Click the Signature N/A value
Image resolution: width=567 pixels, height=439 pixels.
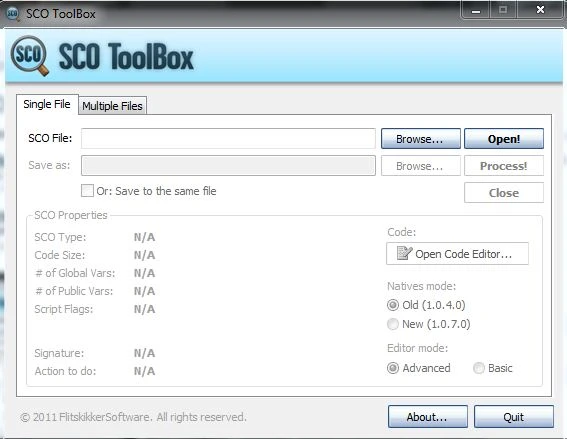pos(145,353)
